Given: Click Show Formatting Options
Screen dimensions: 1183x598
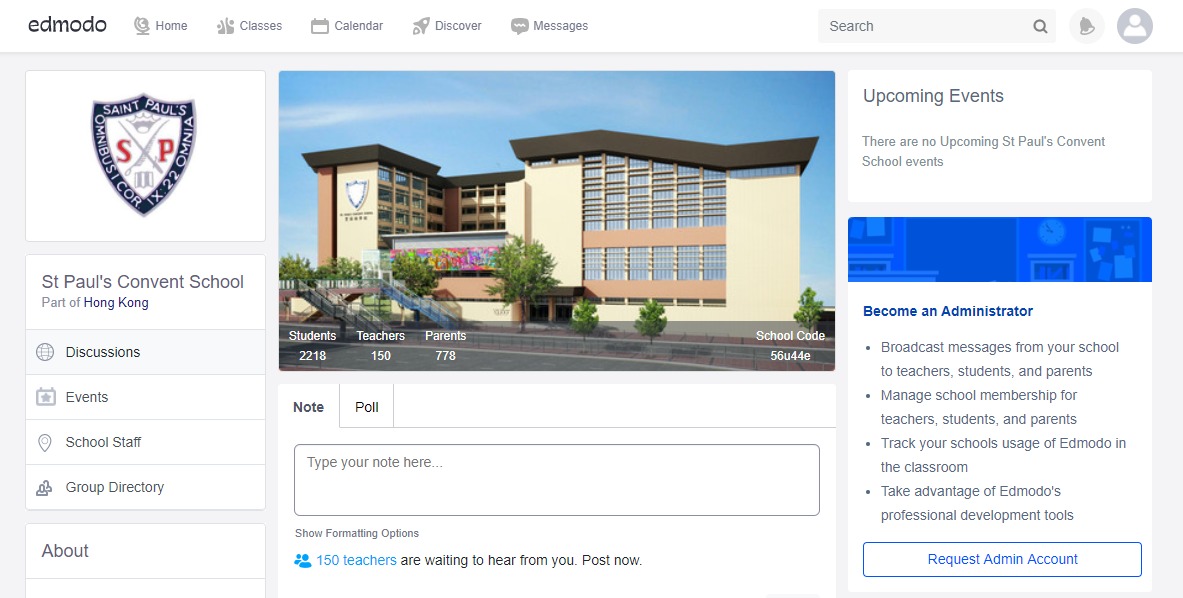Looking at the screenshot, I should pyautogui.click(x=357, y=533).
